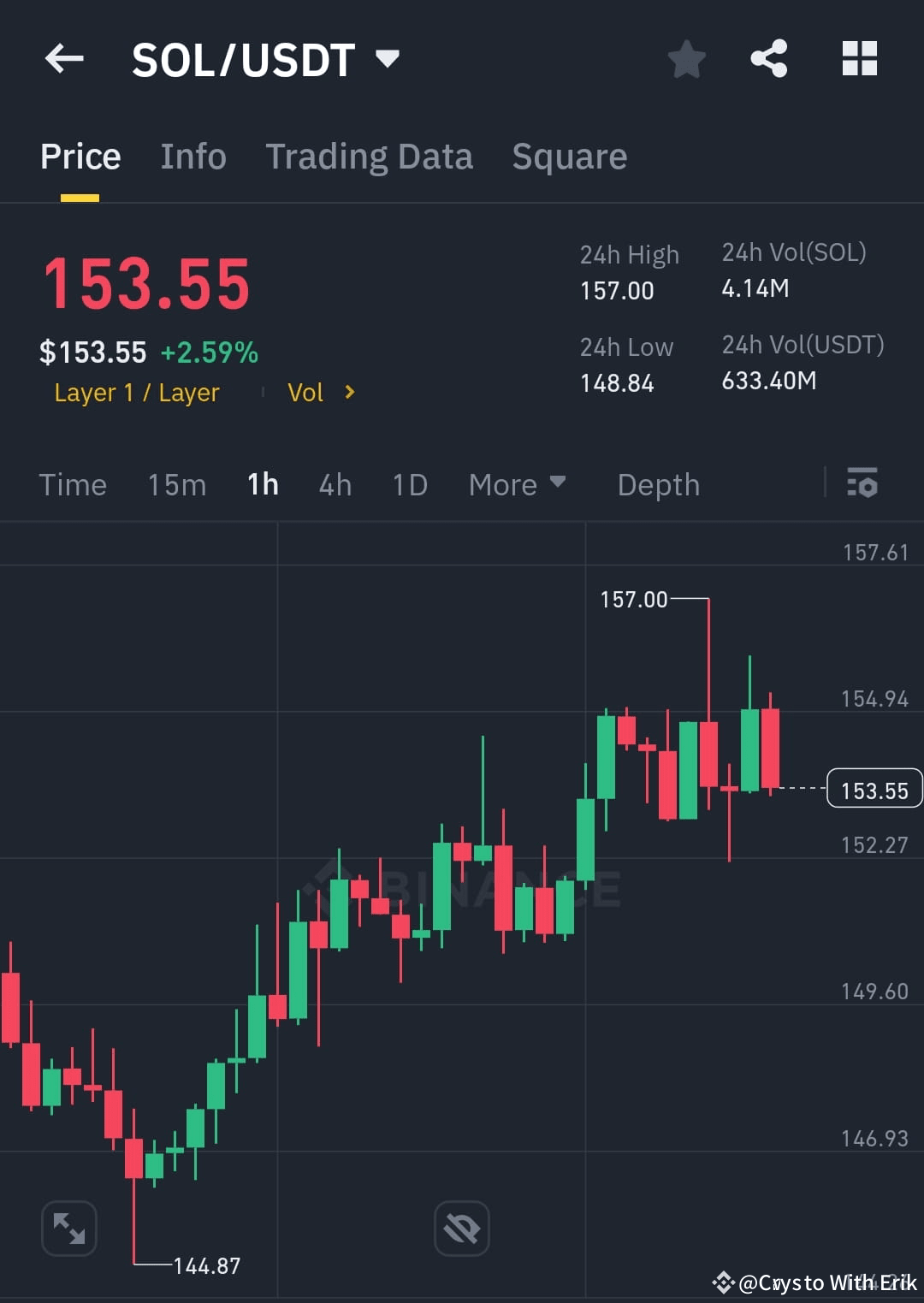Image resolution: width=924 pixels, height=1303 pixels.
Task: Expand the More timeframes dropdown
Action: [518, 484]
